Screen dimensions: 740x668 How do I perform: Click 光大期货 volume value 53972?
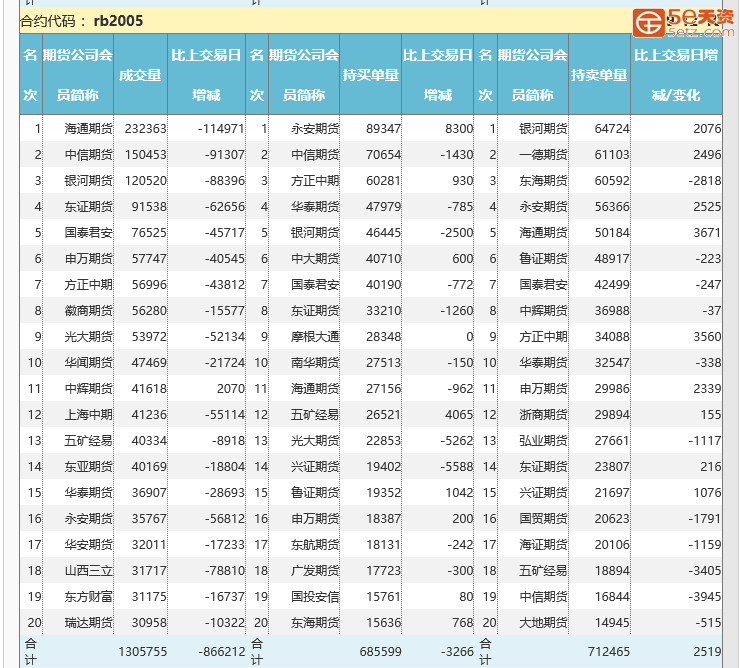click(149, 336)
